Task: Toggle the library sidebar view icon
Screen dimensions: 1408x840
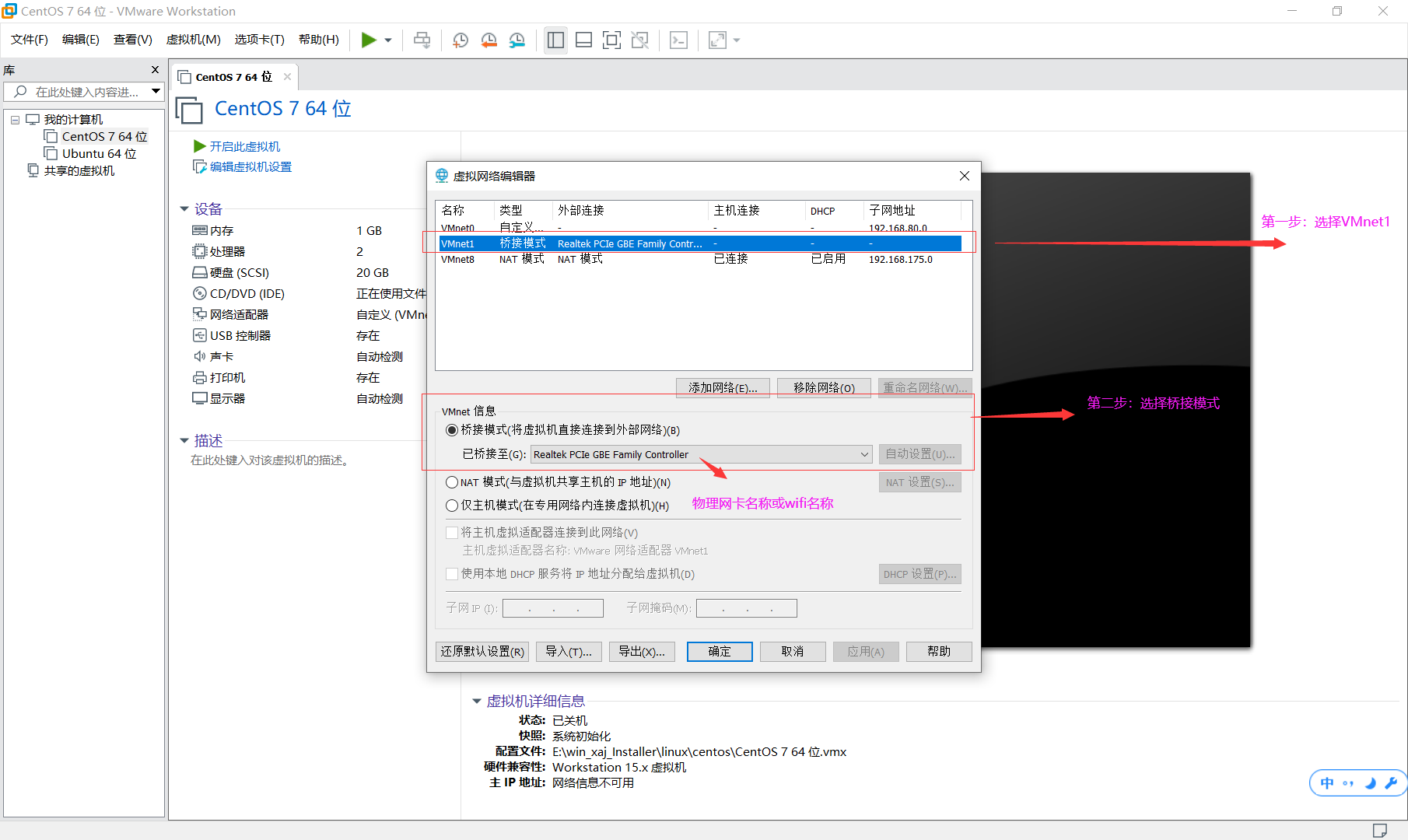Action: [x=555, y=40]
